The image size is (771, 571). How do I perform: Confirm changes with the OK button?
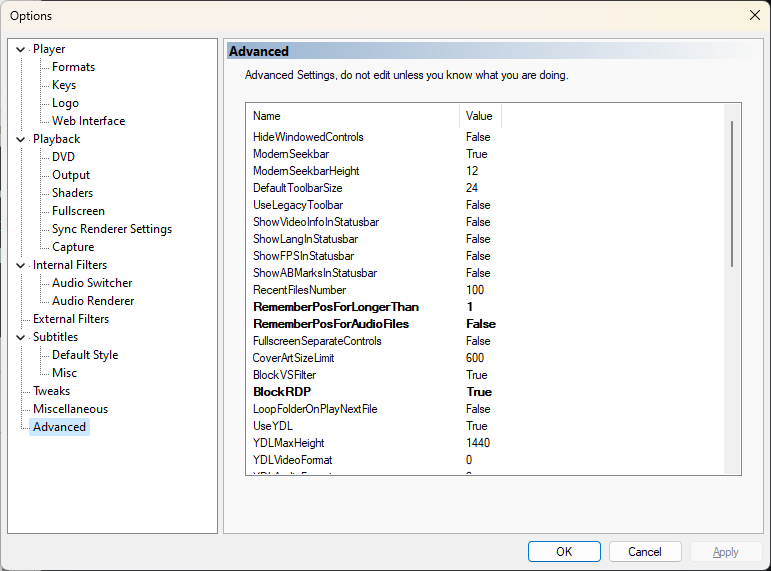pyautogui.click(x=564, y=552)
